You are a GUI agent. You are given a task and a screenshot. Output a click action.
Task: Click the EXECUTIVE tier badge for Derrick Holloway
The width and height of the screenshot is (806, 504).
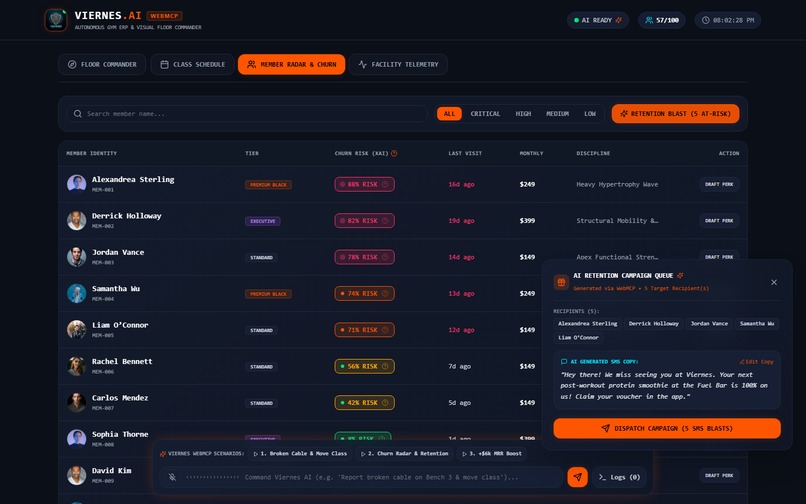(263, 221)
